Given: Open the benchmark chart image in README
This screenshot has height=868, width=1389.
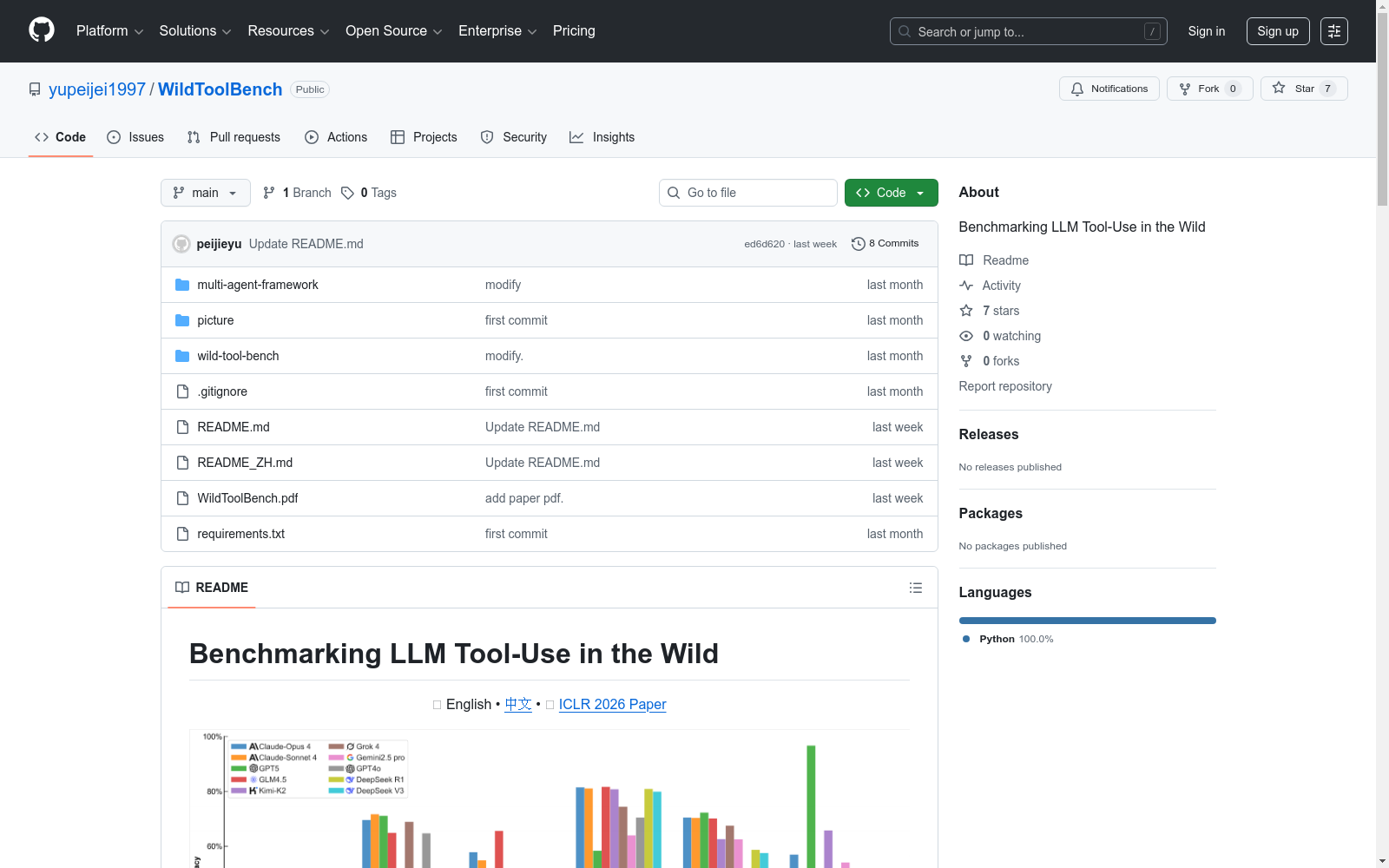Looking at the screenshot, I should [550, 799].
